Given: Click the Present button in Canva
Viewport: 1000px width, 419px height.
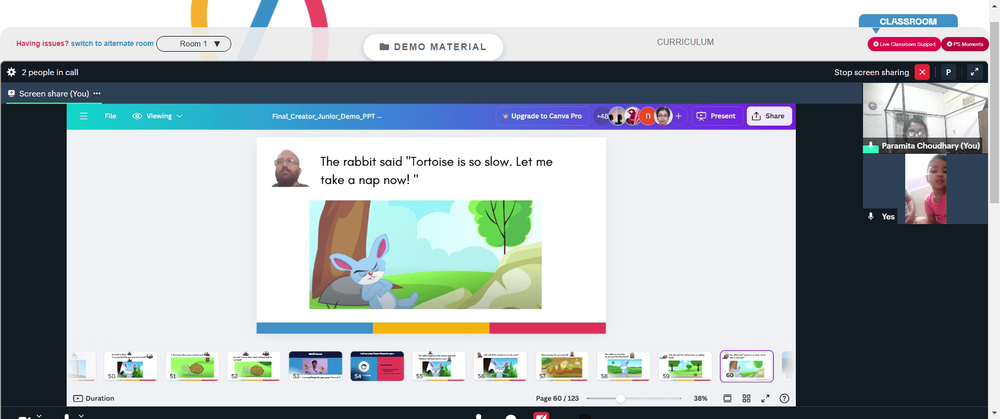Looking at the screenshot, I should (x=716, y=116).
